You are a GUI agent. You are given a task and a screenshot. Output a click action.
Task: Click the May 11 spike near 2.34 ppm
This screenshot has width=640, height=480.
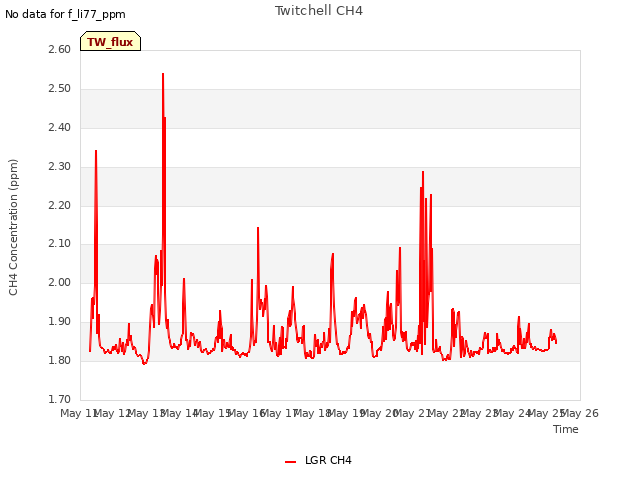(x=96, y=151)
